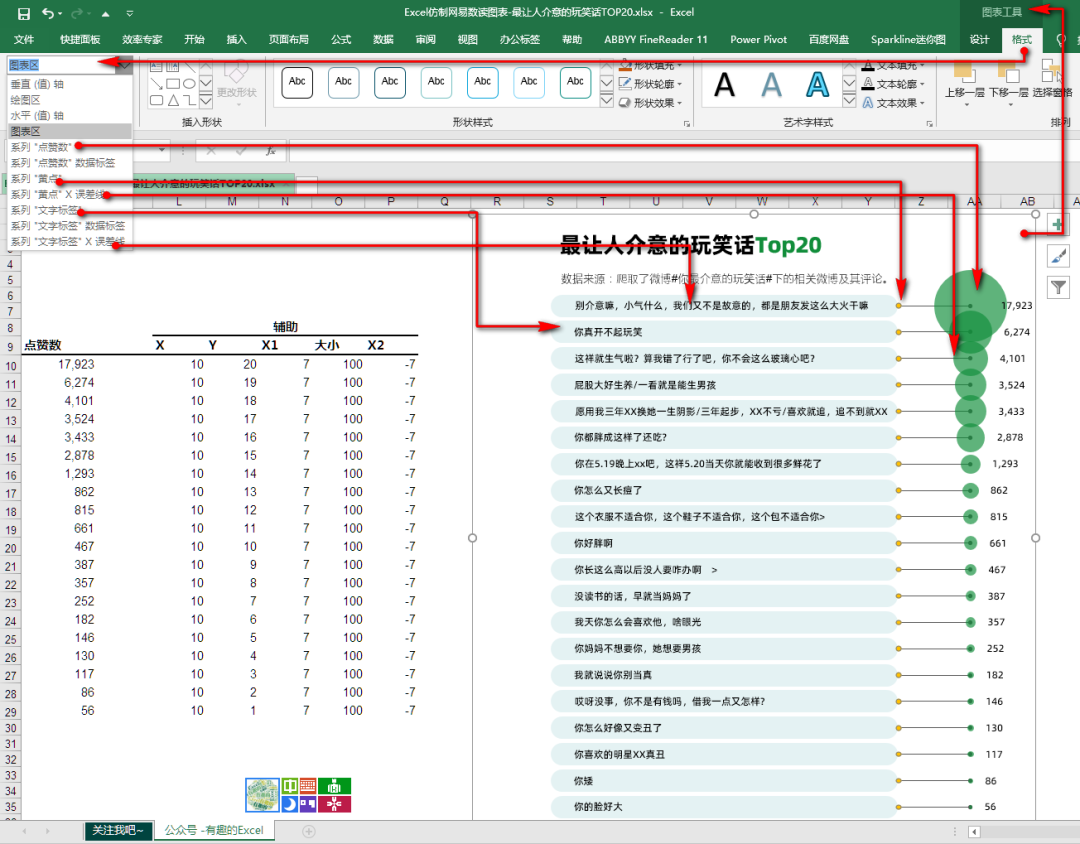This screenshot has width=1080, height=844.
Task: Click the lightbulb tell-me icon
Action: tap(1061, 40)
